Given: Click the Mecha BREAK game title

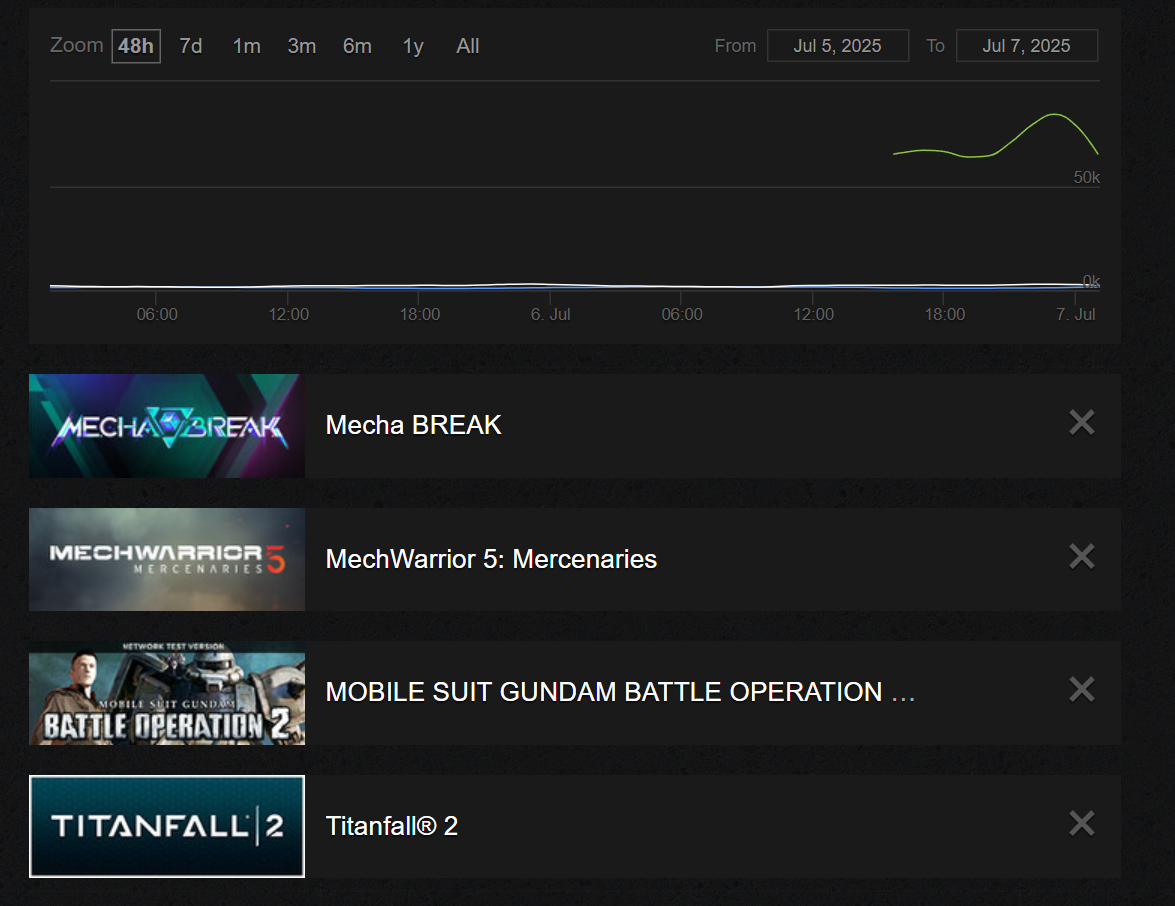Looking at the screenshot, I should point(414,425).
